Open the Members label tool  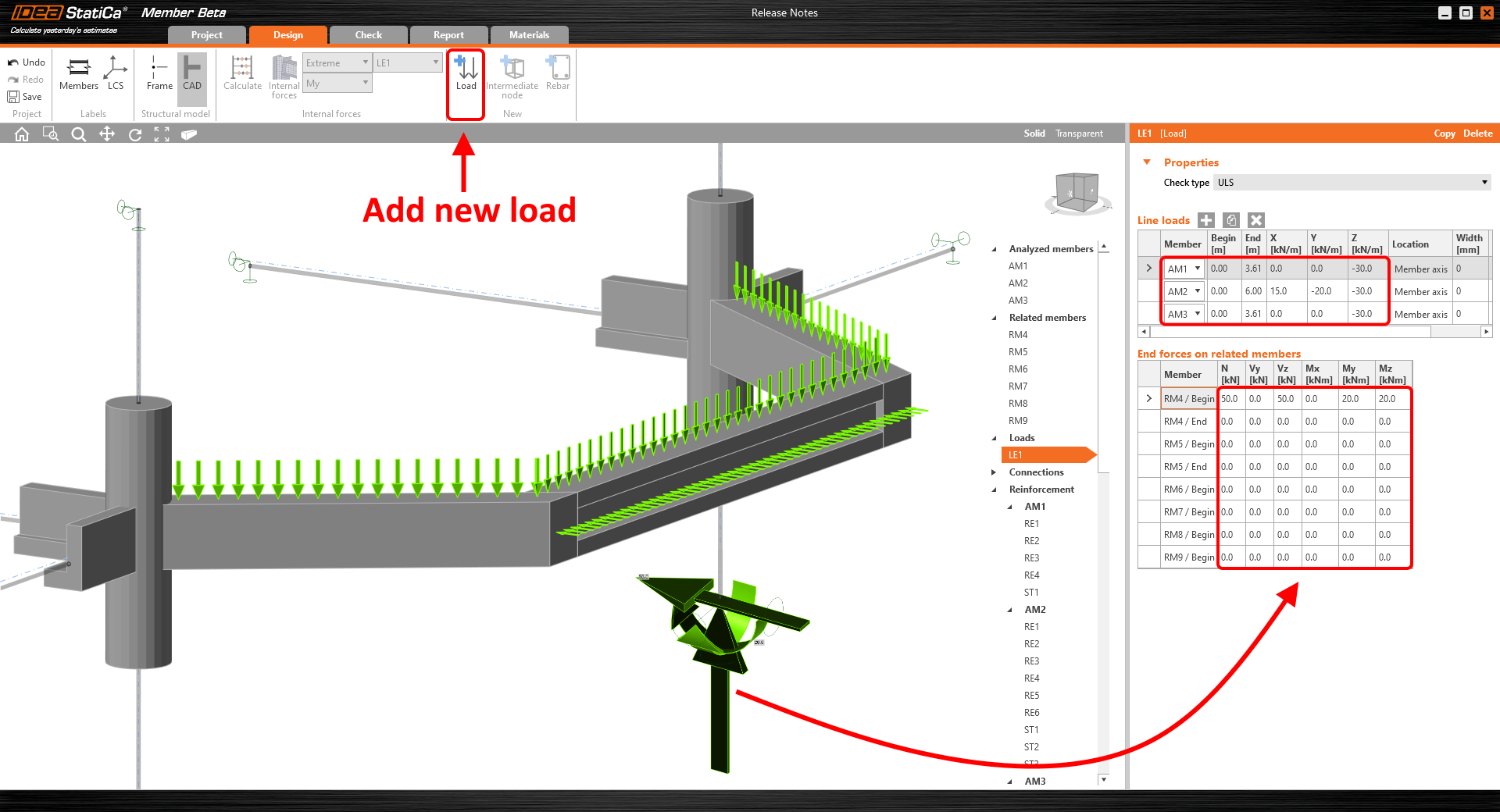click(x=78, y=76)
